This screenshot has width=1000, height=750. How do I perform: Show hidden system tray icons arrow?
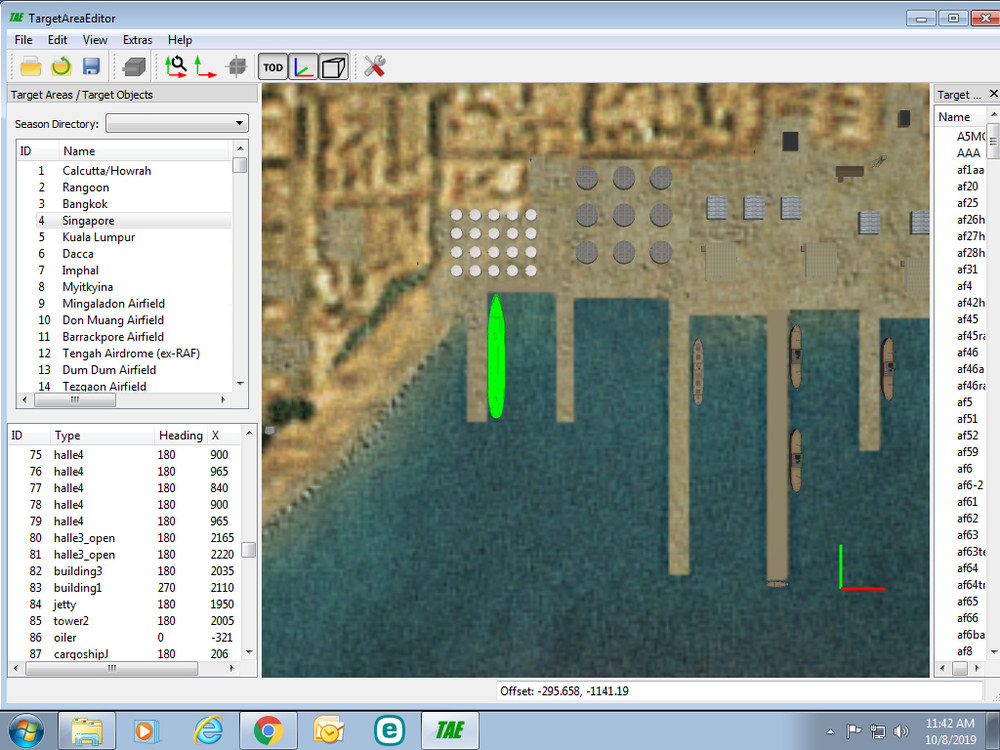click(x=830, y=732)
